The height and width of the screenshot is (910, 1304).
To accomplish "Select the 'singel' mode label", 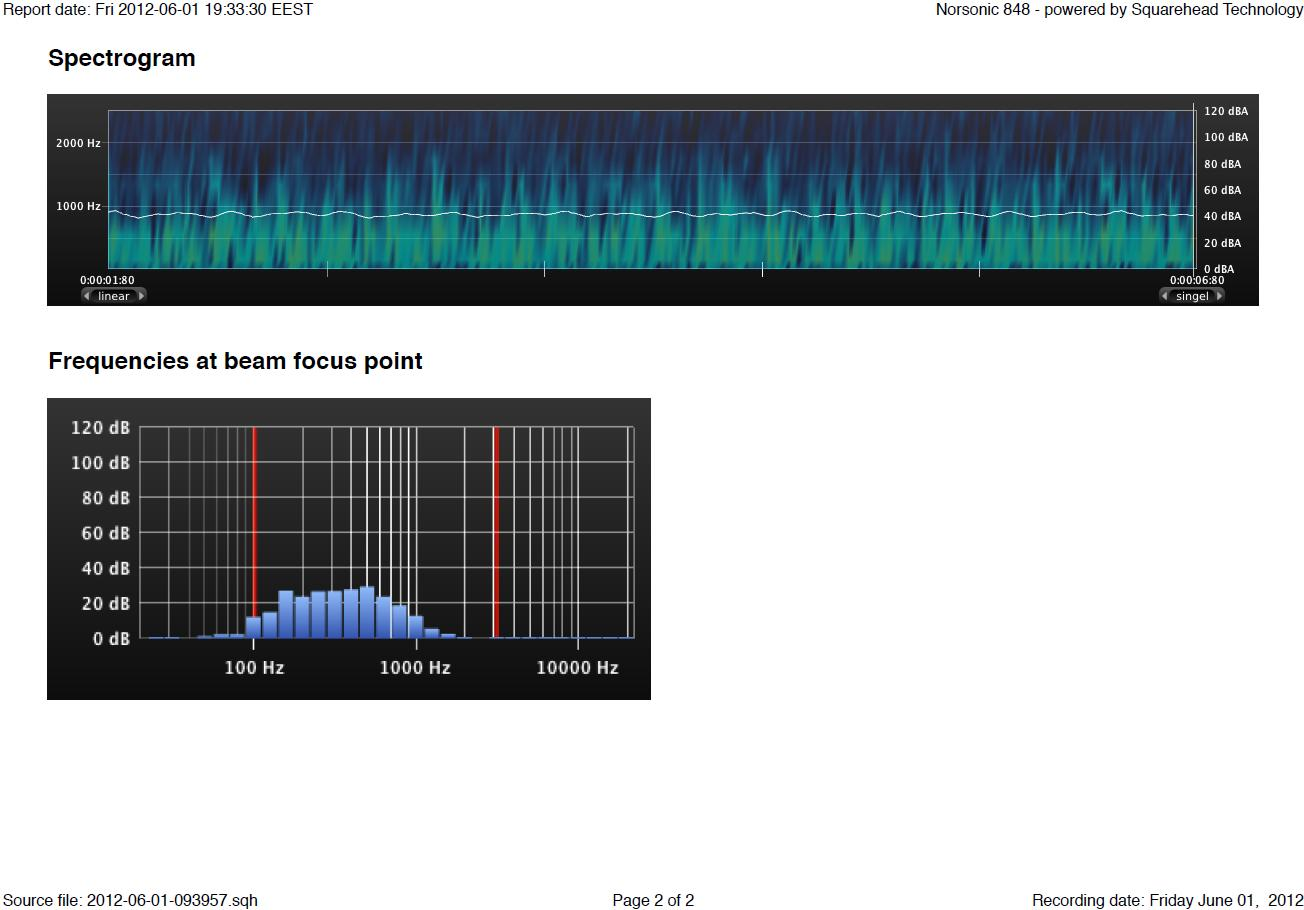I will [1192, 296].
